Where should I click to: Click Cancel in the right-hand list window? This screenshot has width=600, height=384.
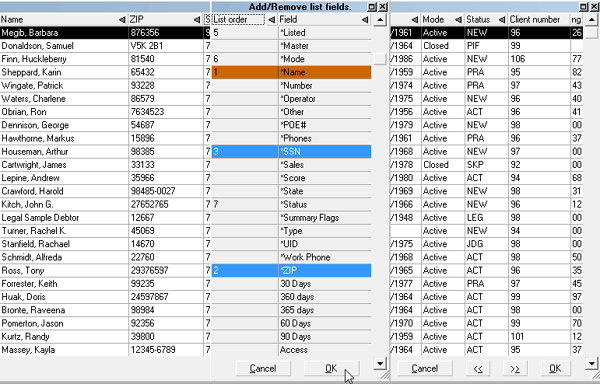(x=425, y=368)
